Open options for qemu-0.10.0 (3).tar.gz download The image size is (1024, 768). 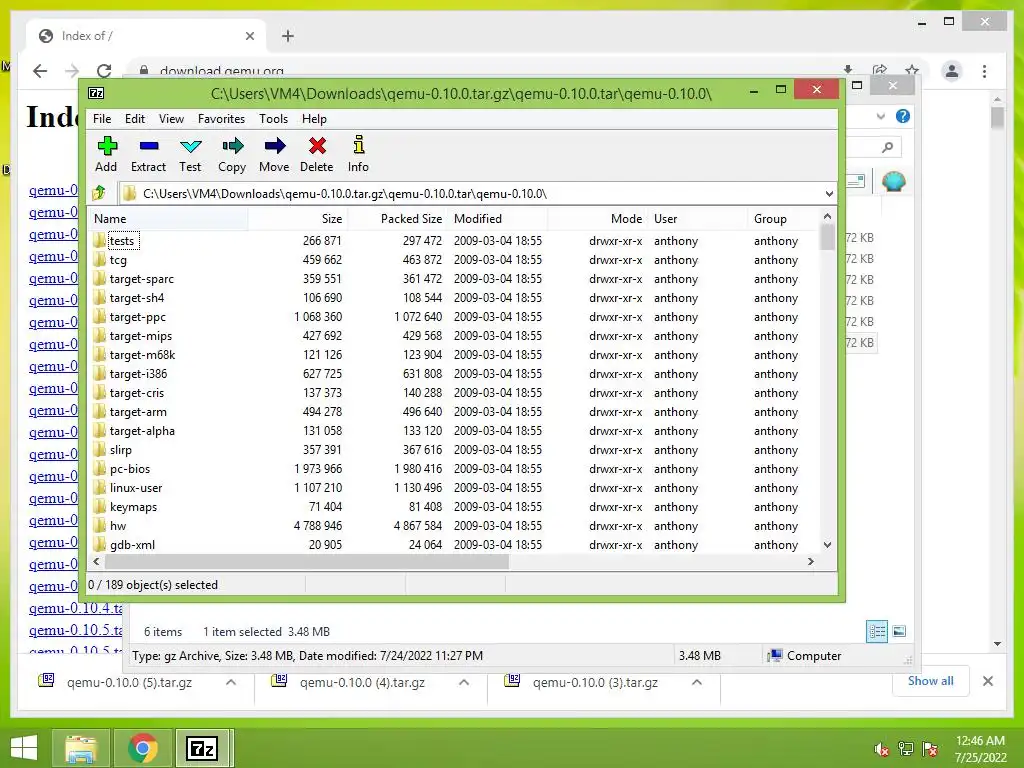pos(697,682)
